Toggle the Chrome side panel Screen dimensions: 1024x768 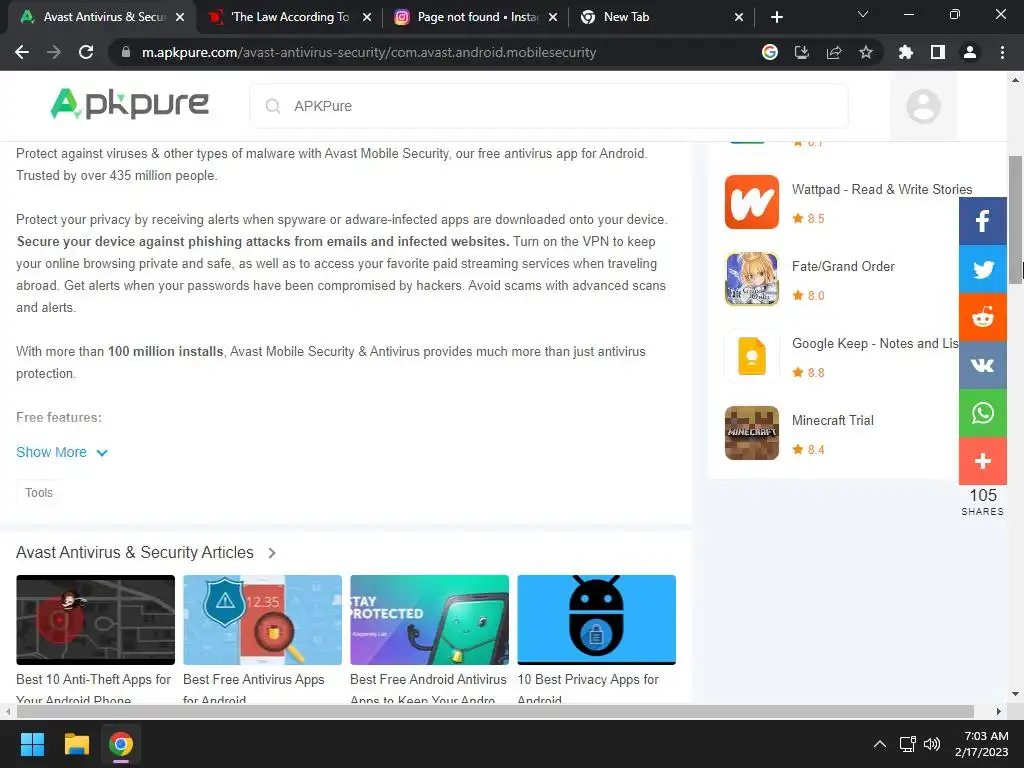point(937,52)
